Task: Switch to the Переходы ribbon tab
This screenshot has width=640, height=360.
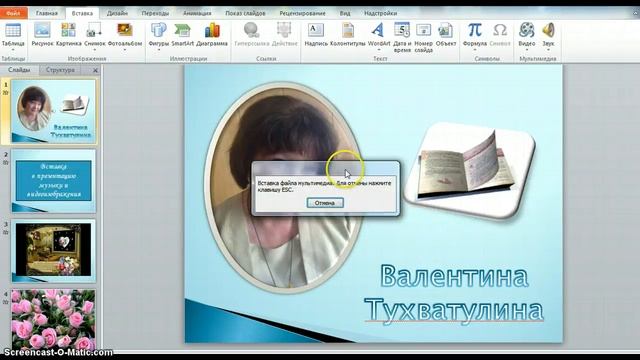Action: [x=155, y=13]
